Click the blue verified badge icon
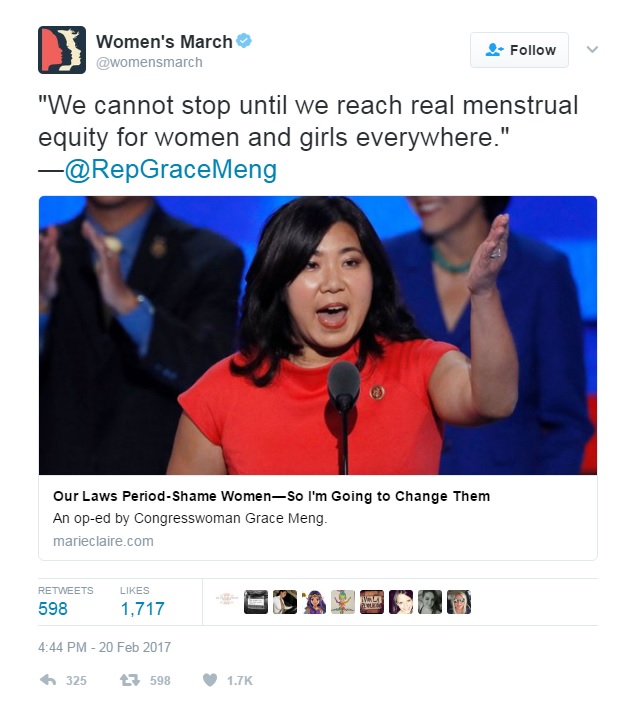The image size is (640, 706). 244,41
